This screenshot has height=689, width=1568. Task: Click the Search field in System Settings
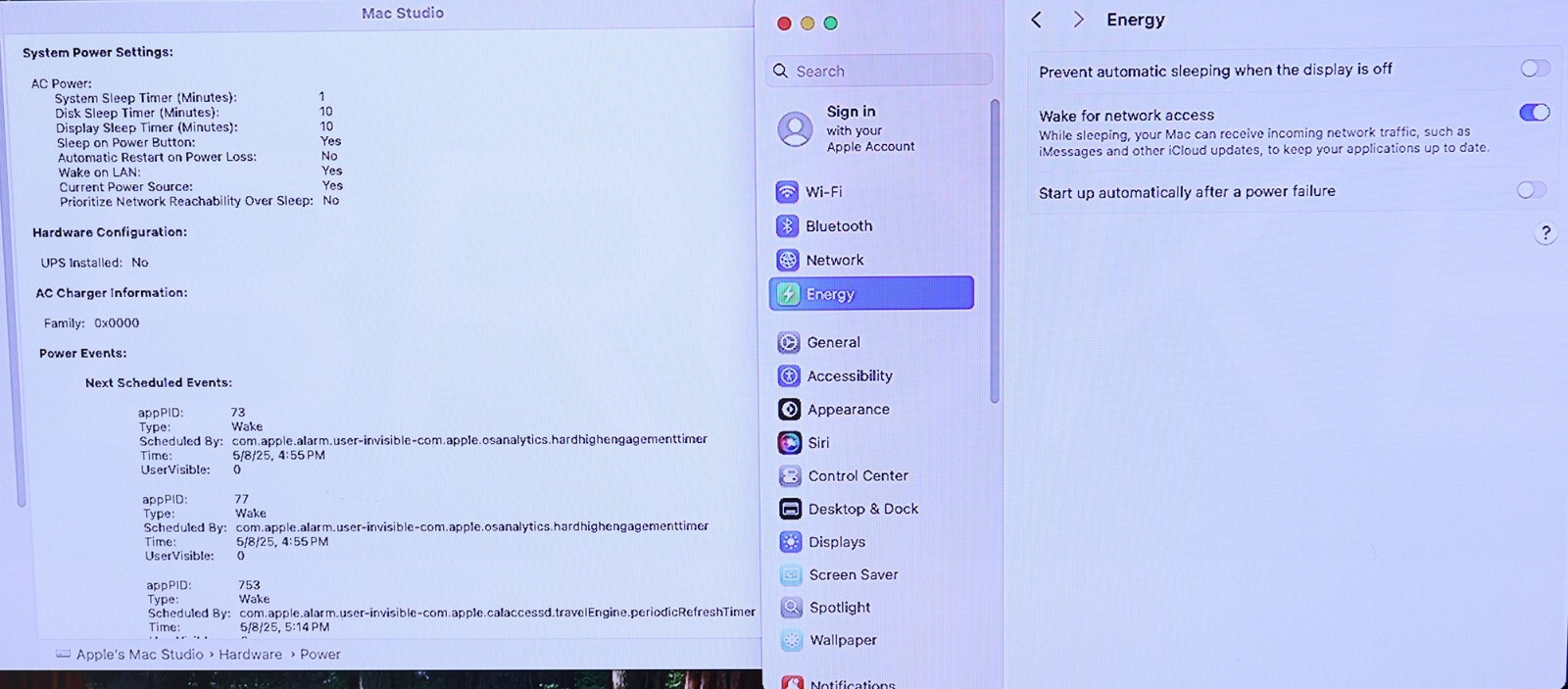879,71
